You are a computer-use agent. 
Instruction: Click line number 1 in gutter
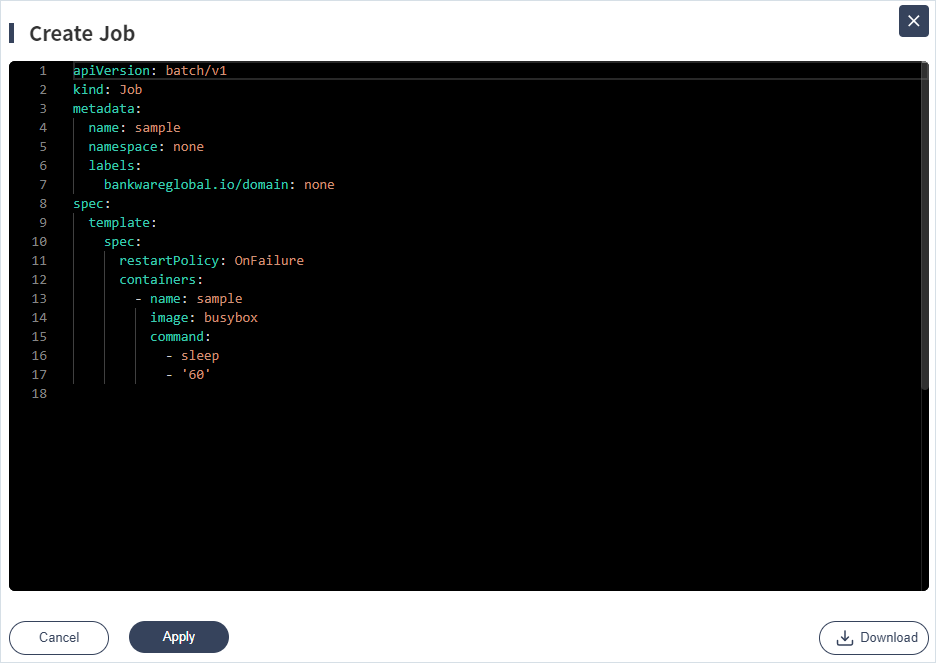click(x=43, y=71)
